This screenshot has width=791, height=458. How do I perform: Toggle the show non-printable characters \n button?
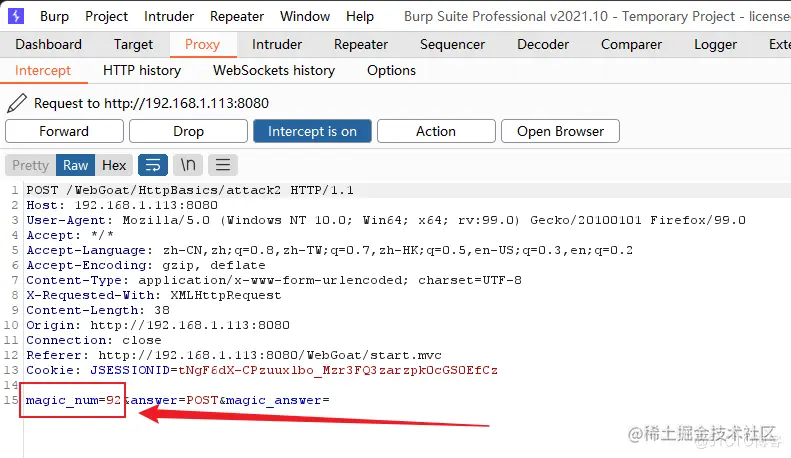tap(188, 165)
